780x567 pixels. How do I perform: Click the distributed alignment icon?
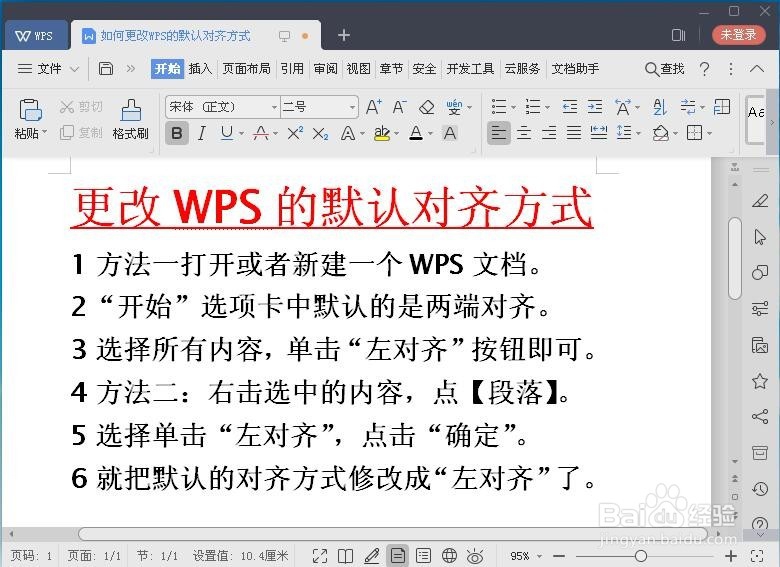pos(598,132)
